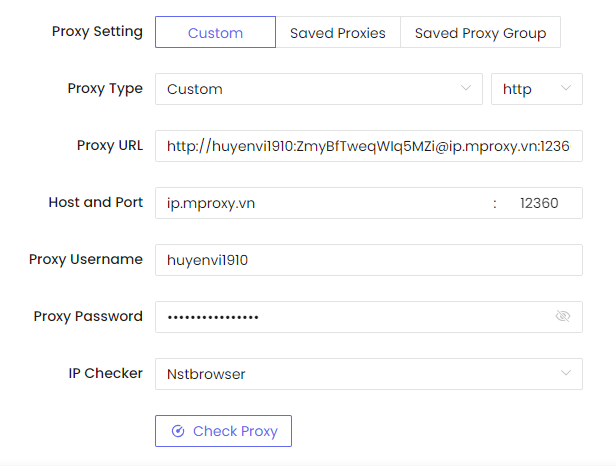Open the http protocol dropdown
The image size is (616, 466).
(x=537, y=89)
